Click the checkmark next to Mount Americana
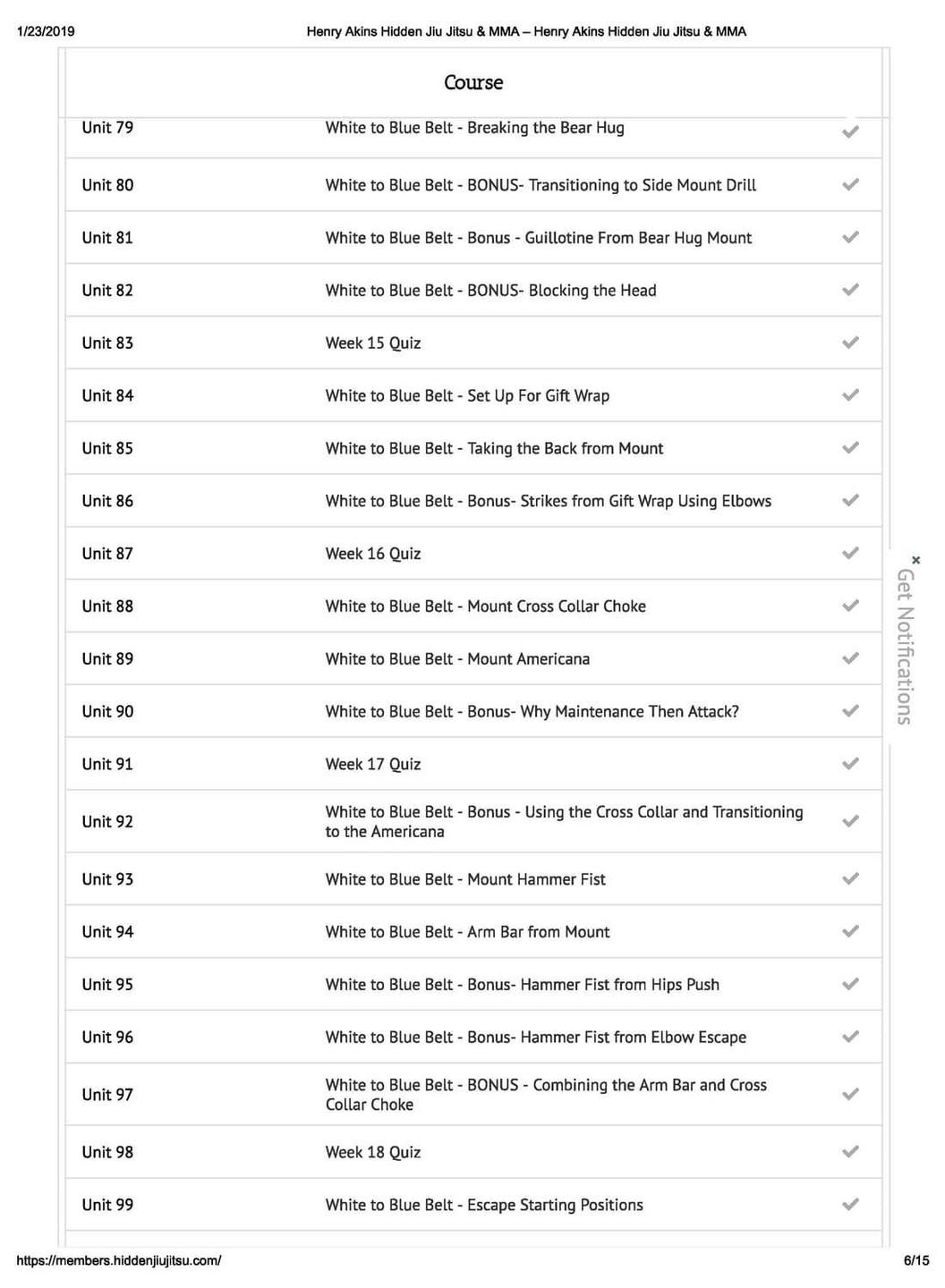This screenshot has height=1288, width=945. pos(850,658)
